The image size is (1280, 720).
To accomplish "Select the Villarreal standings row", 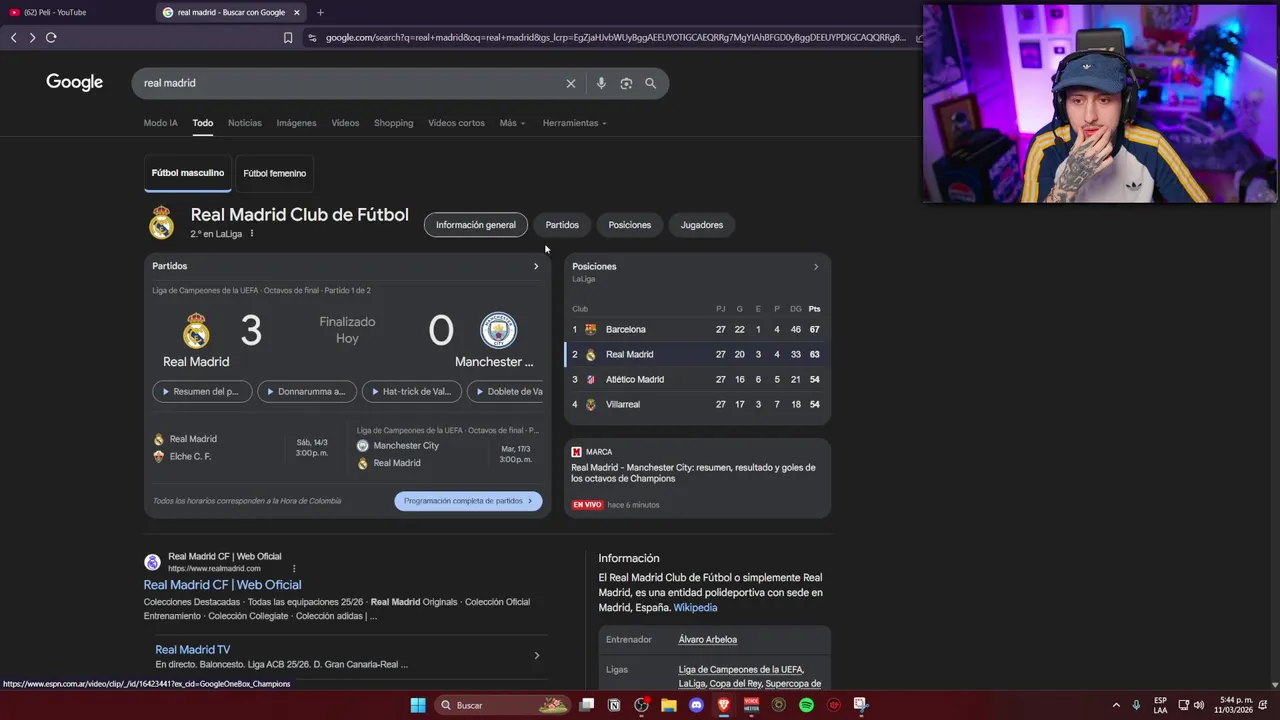I will [x=697, y=404].
